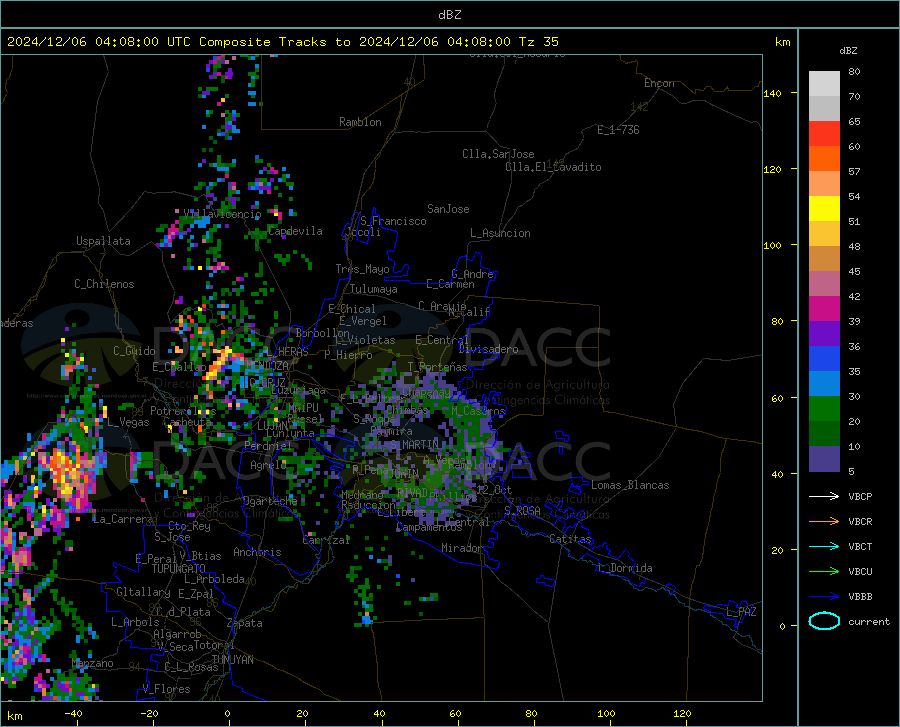Viewport: 900px width, 727px height.
Task: Select the yellow 51-54 dBZ color swatch
Action: pos(824,209)
